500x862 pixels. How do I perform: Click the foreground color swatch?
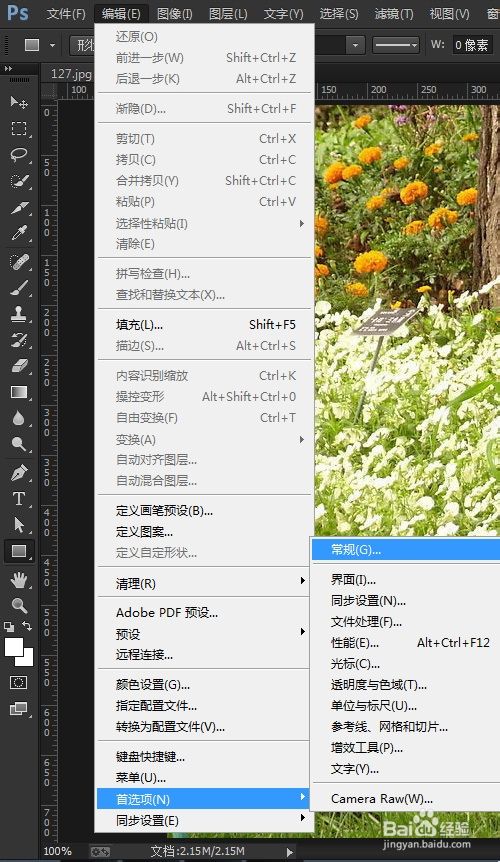pos(12,645)
